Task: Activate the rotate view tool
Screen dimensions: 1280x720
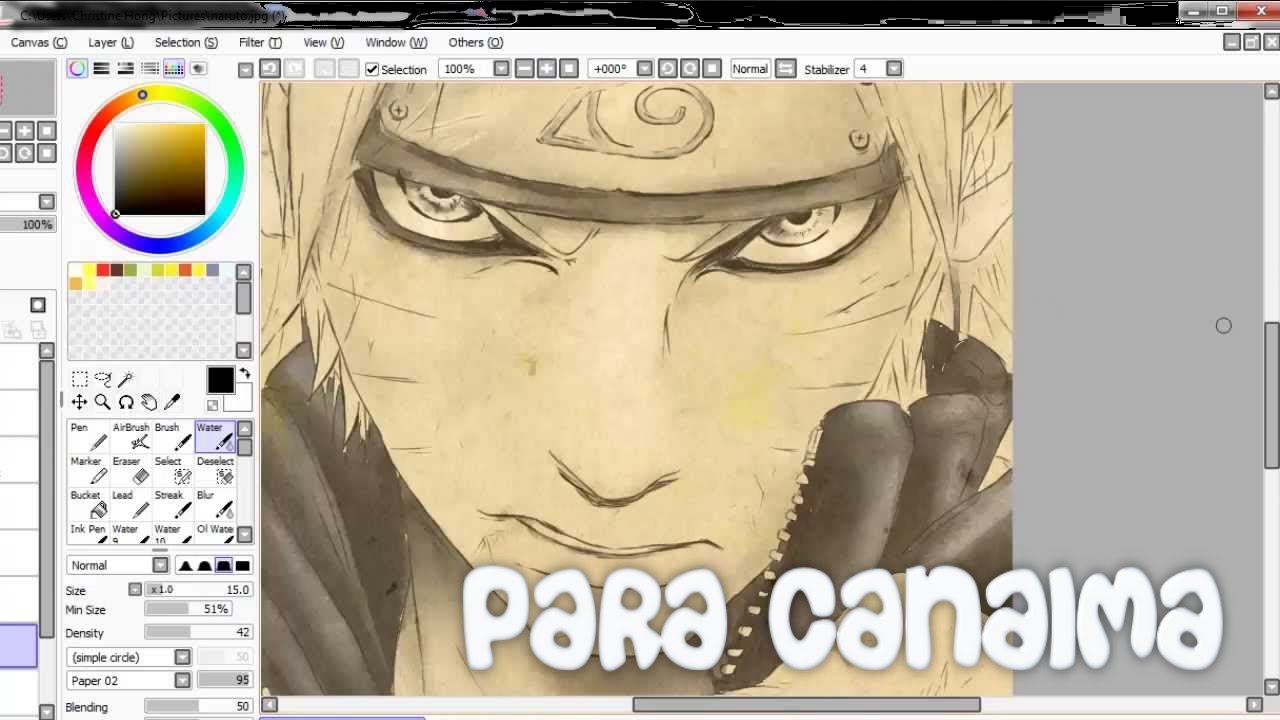Action: [x=126, y=402]
